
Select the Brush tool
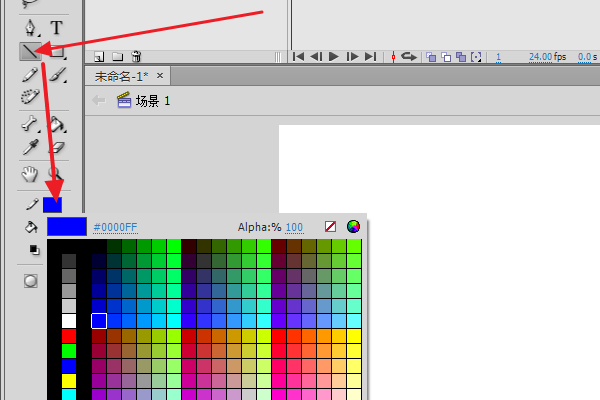[x=57, y=74]
